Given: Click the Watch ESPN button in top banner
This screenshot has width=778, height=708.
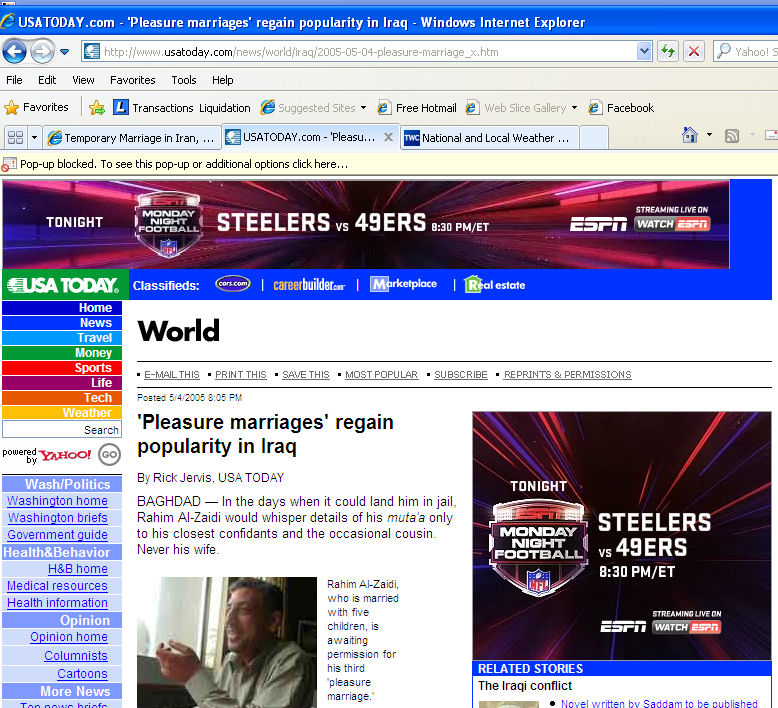Looking at the screenshot, I should tap(672, 224).
